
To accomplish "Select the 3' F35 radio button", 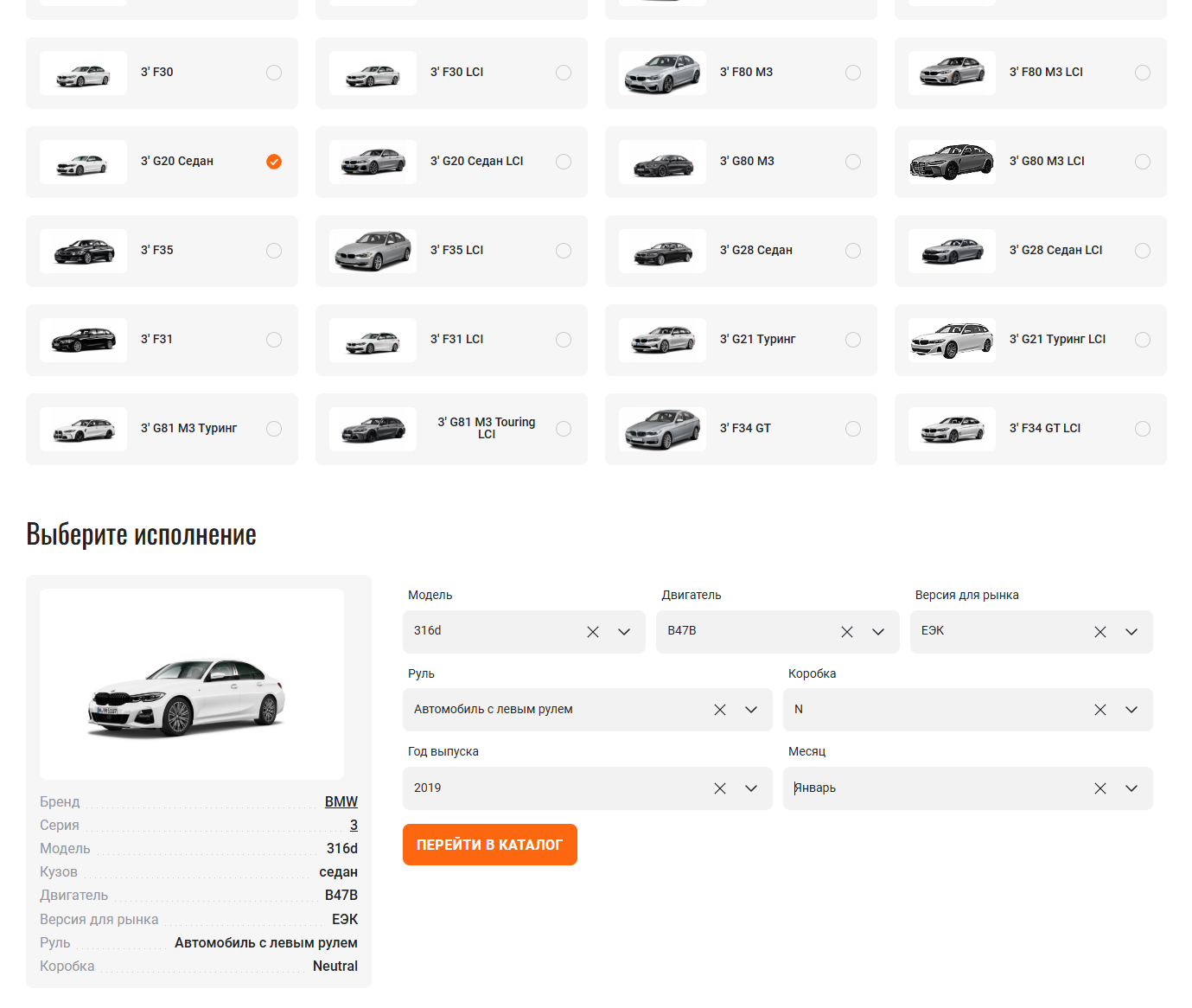I will tap(274, 251).
